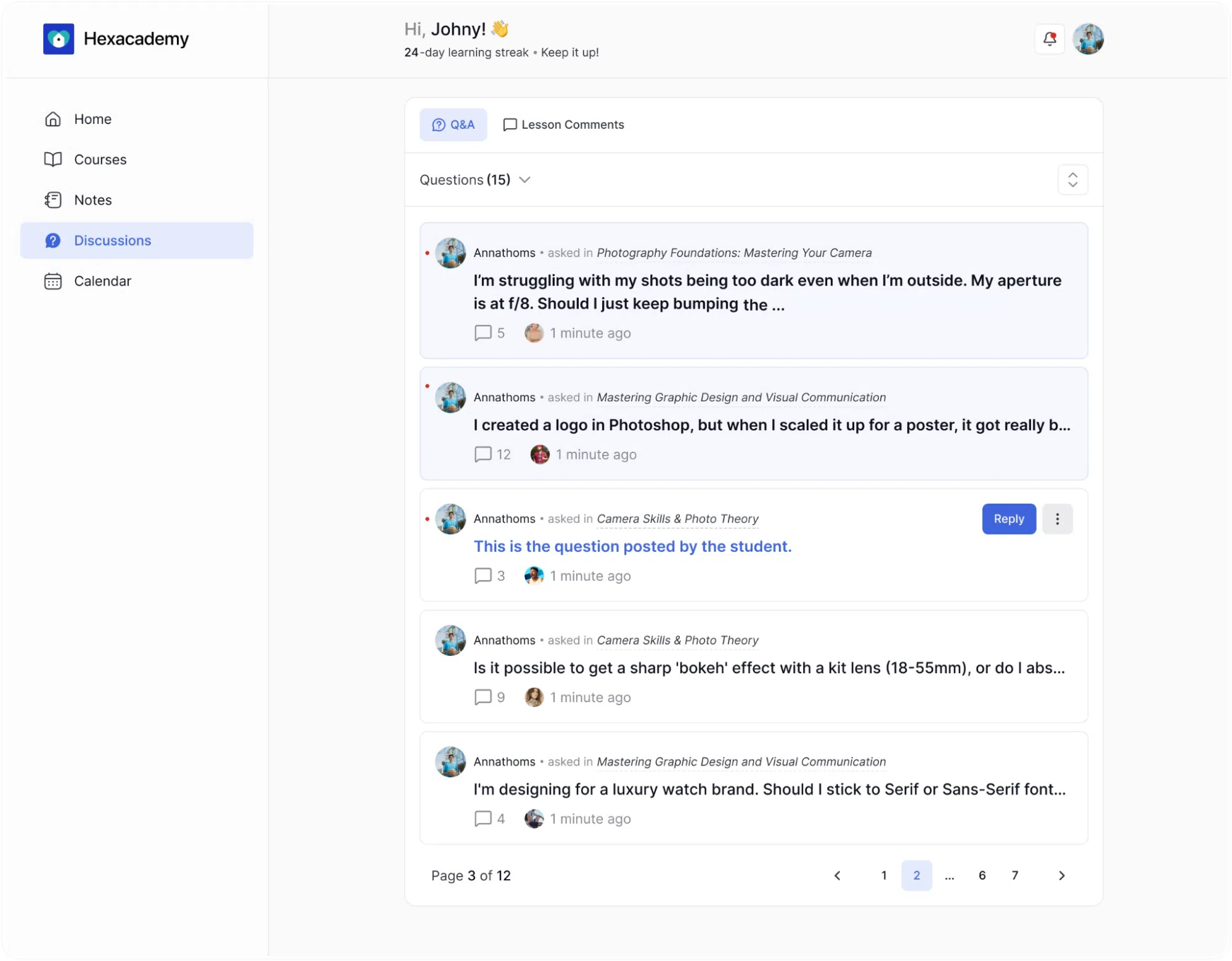Expand the Questions (15) dropdown

(x=475, y=180)
